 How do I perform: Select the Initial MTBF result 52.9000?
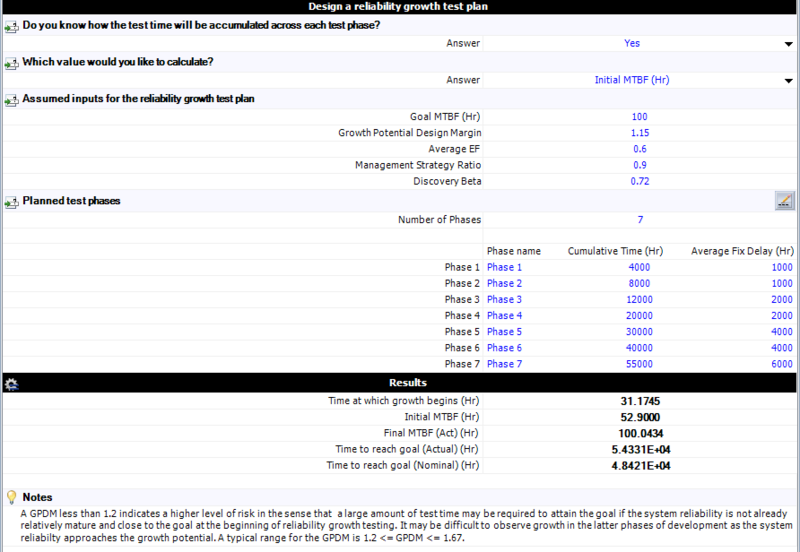point(640,417)
